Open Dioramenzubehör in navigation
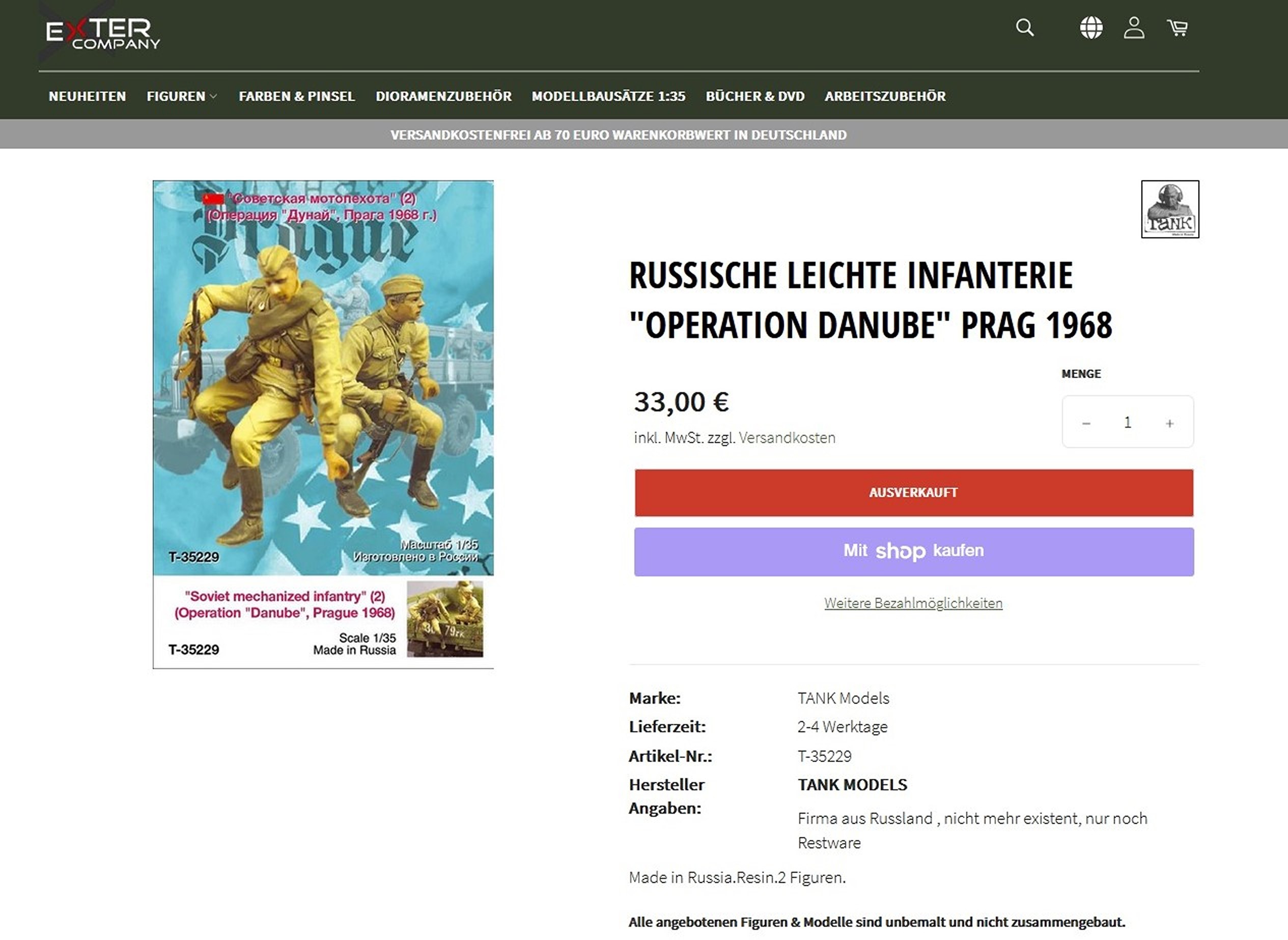Screen dimensions: 1288x940 coord(443,96)
